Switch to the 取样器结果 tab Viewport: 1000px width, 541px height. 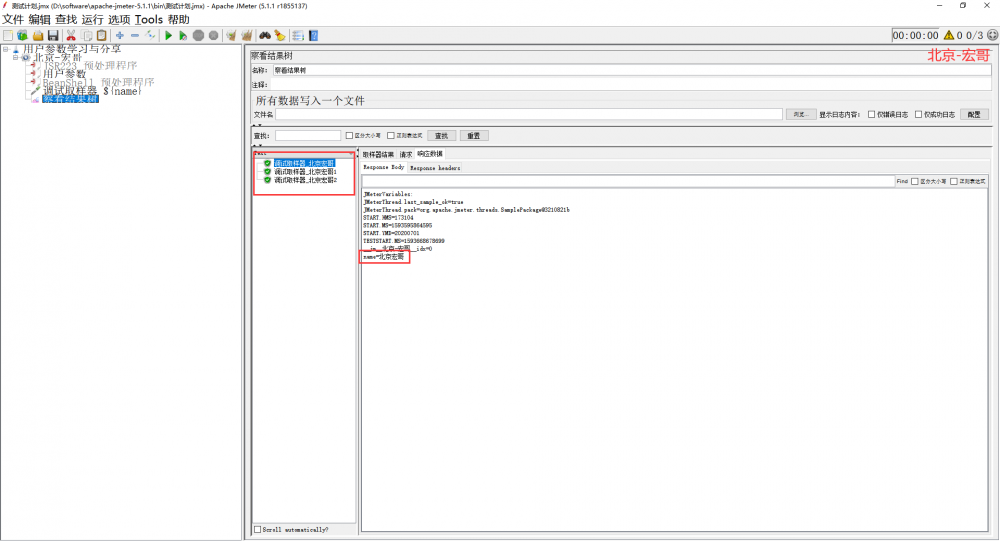[378, 154]
